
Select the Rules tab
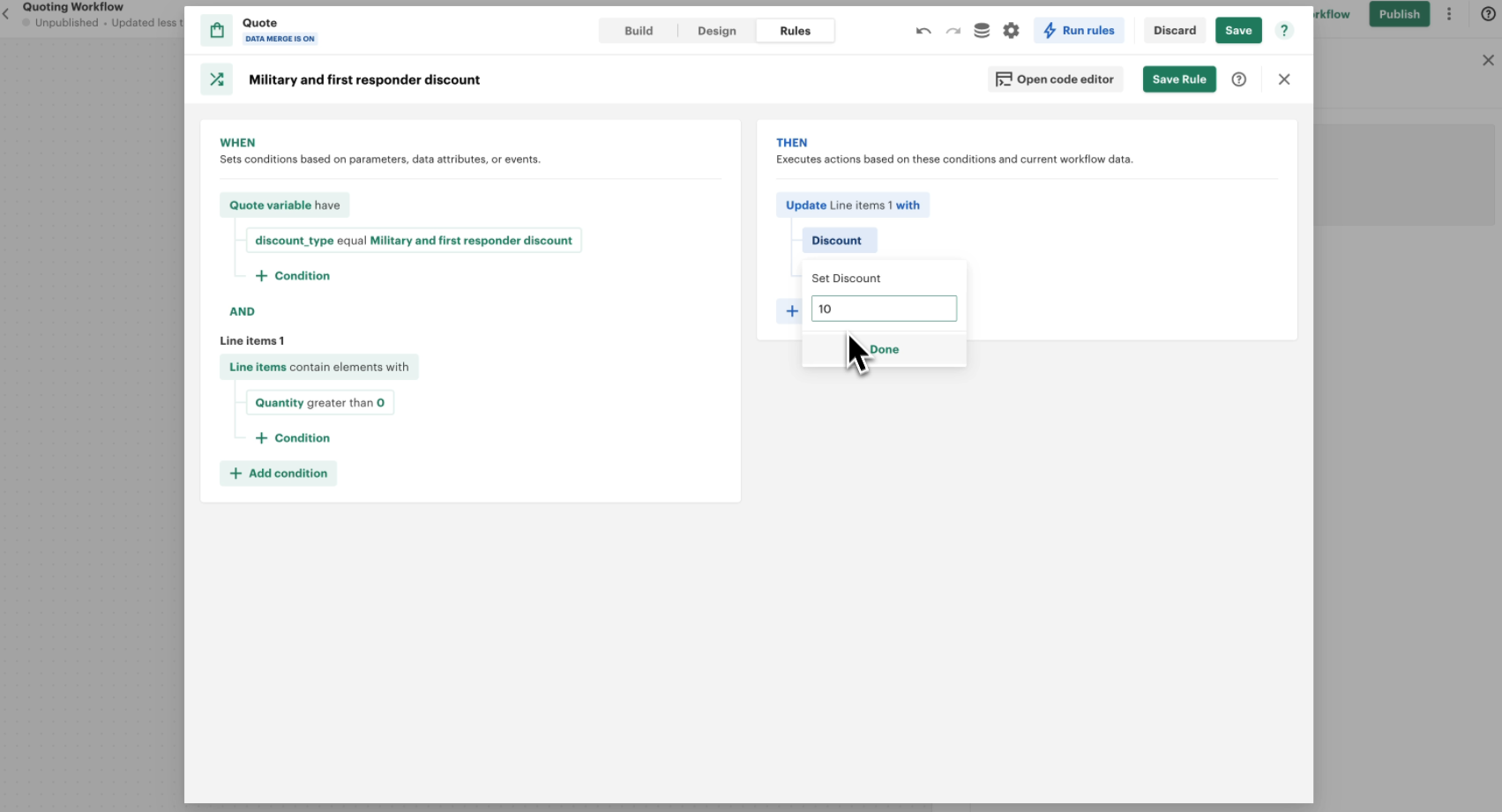(795, 31)
